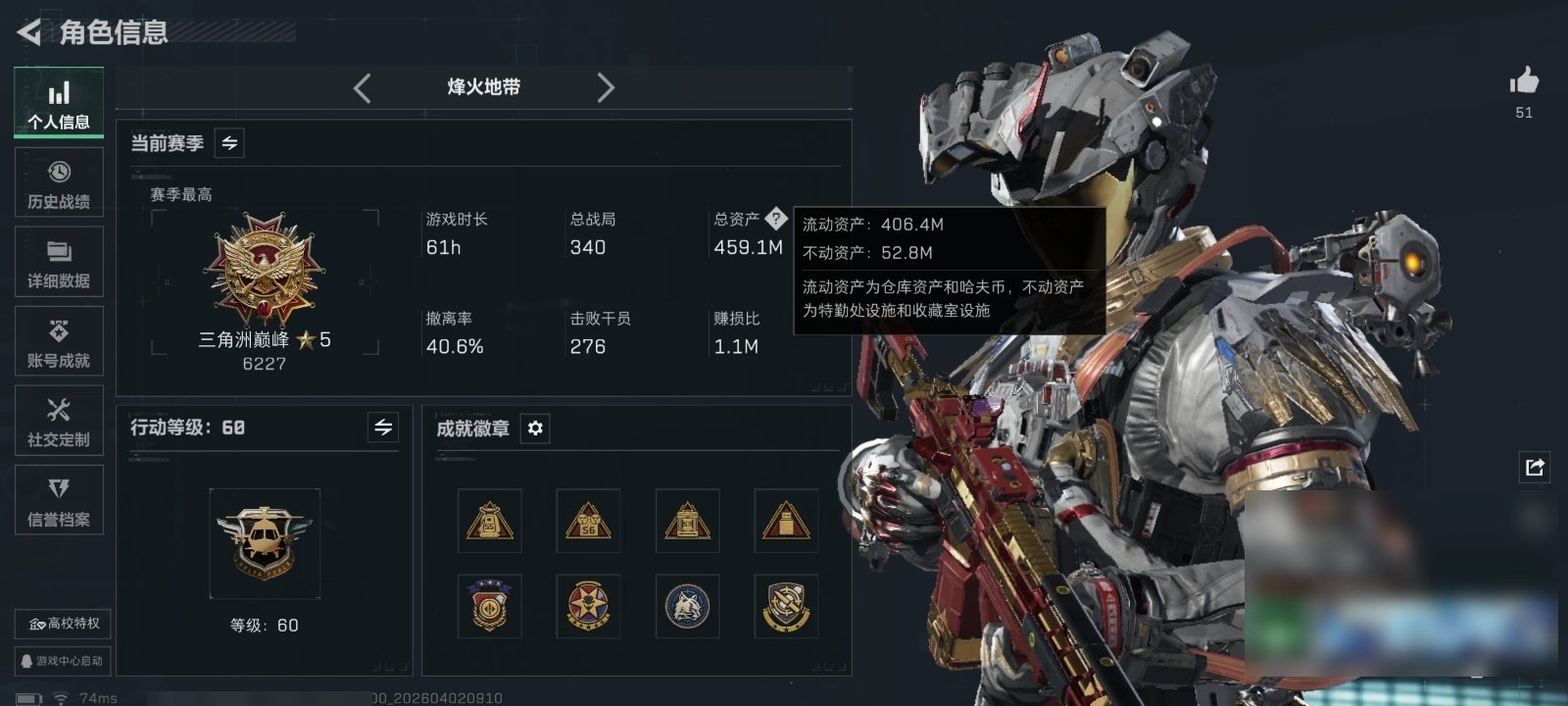1568x706 pixels.
Task: Go back using the top-left arrow
Action: (29, 32)
